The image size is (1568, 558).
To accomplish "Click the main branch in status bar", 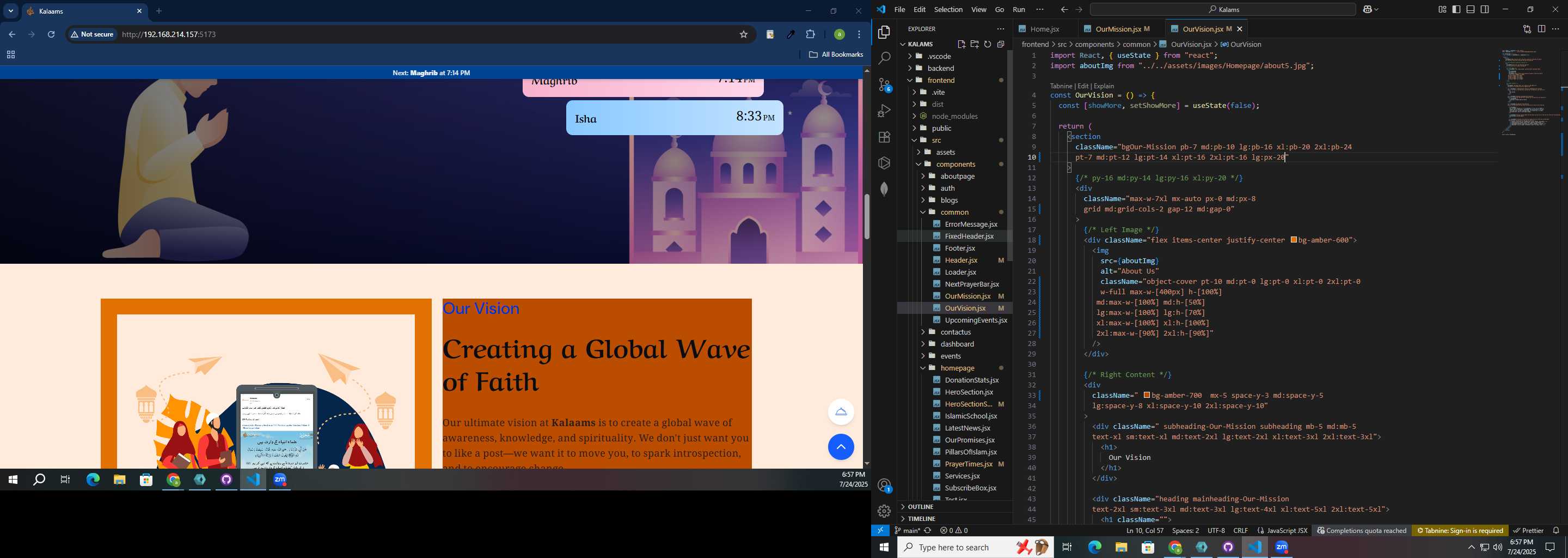I will 906,531.
